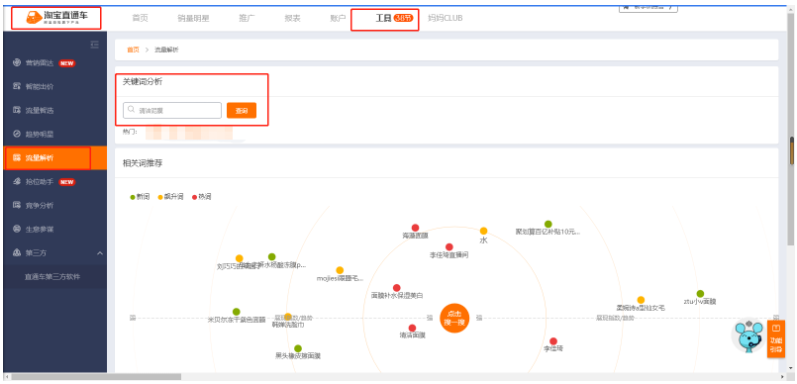Viewport: 797px width, 384px height.
Task: Click the orange 点击搜一搜 center circle
Action: click(454, 318)
